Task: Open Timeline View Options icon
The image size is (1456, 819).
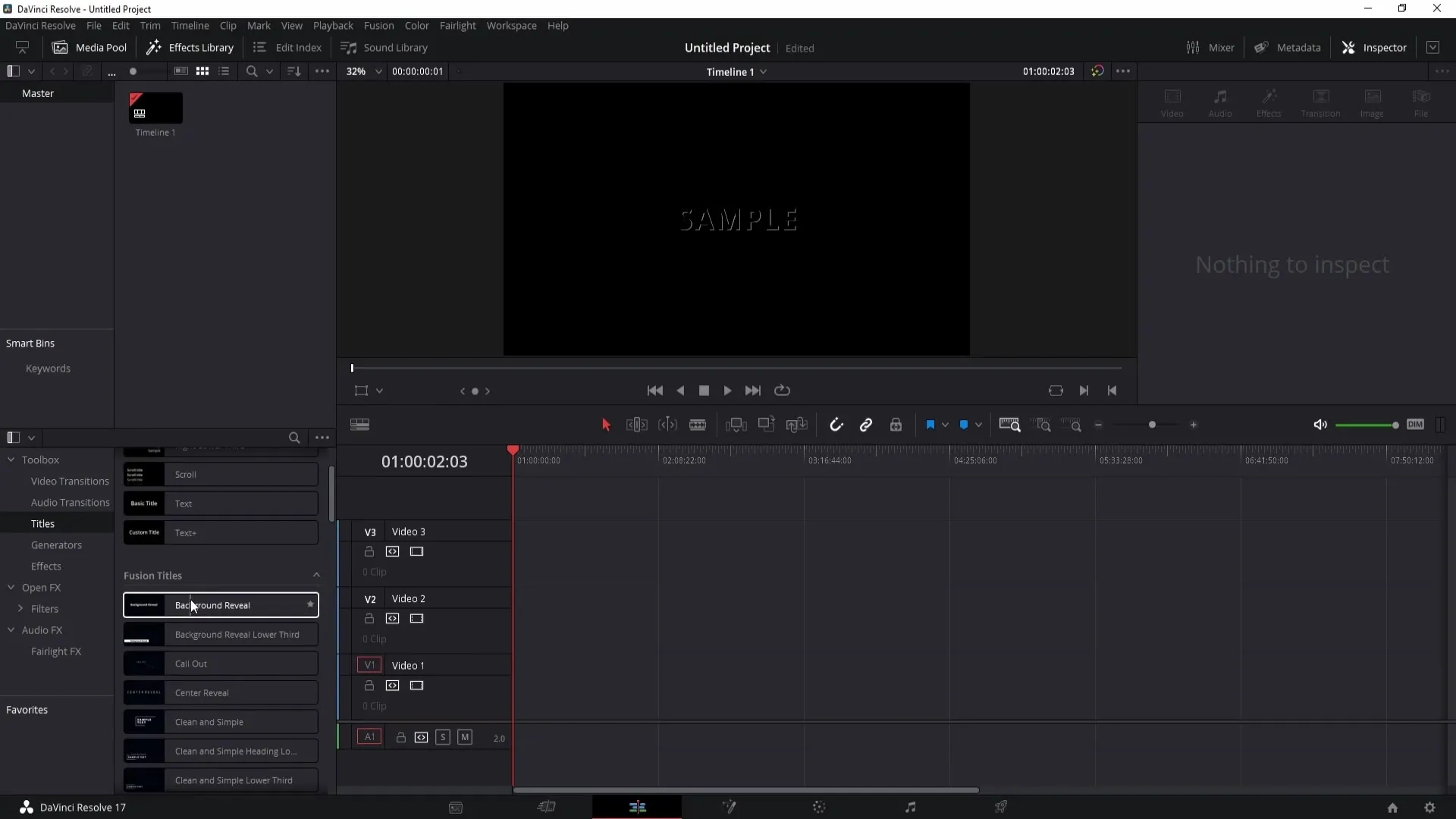Action: click(x=359, y=425)
